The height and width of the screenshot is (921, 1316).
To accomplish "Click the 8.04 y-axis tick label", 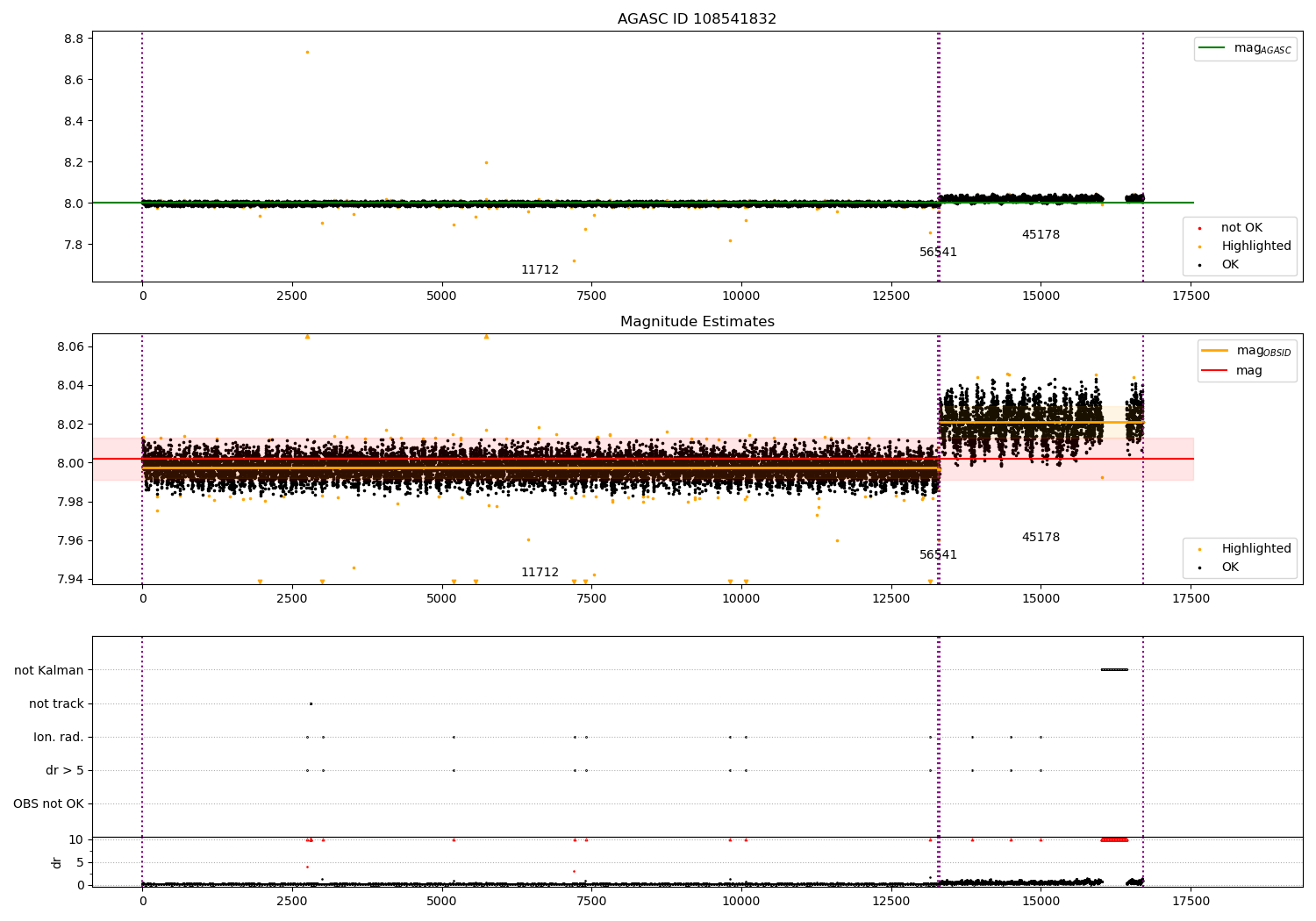I will pos(70,386).
